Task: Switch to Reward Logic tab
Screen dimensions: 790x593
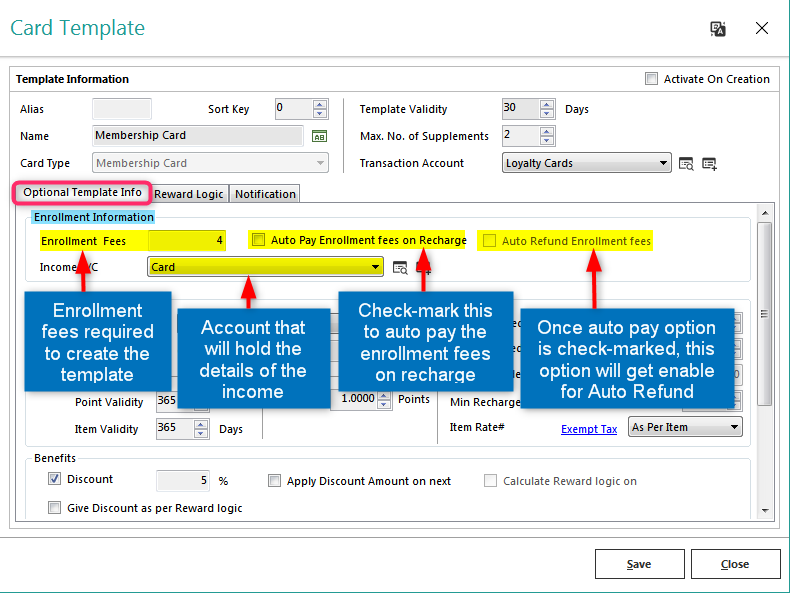Action: [x=188, y=194]
